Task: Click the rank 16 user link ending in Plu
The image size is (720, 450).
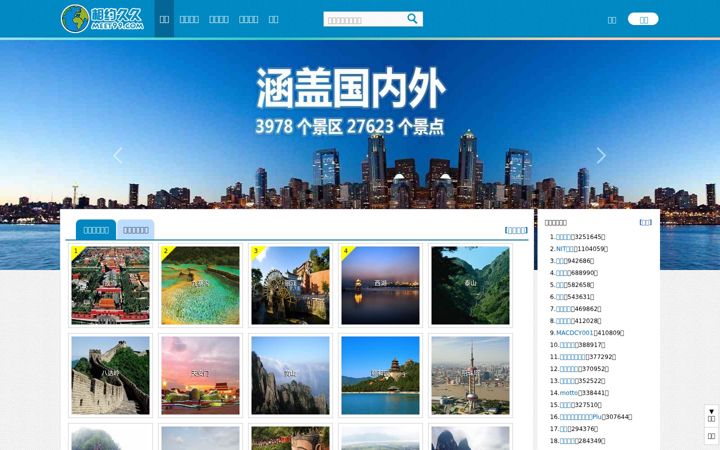Action: 580,416
